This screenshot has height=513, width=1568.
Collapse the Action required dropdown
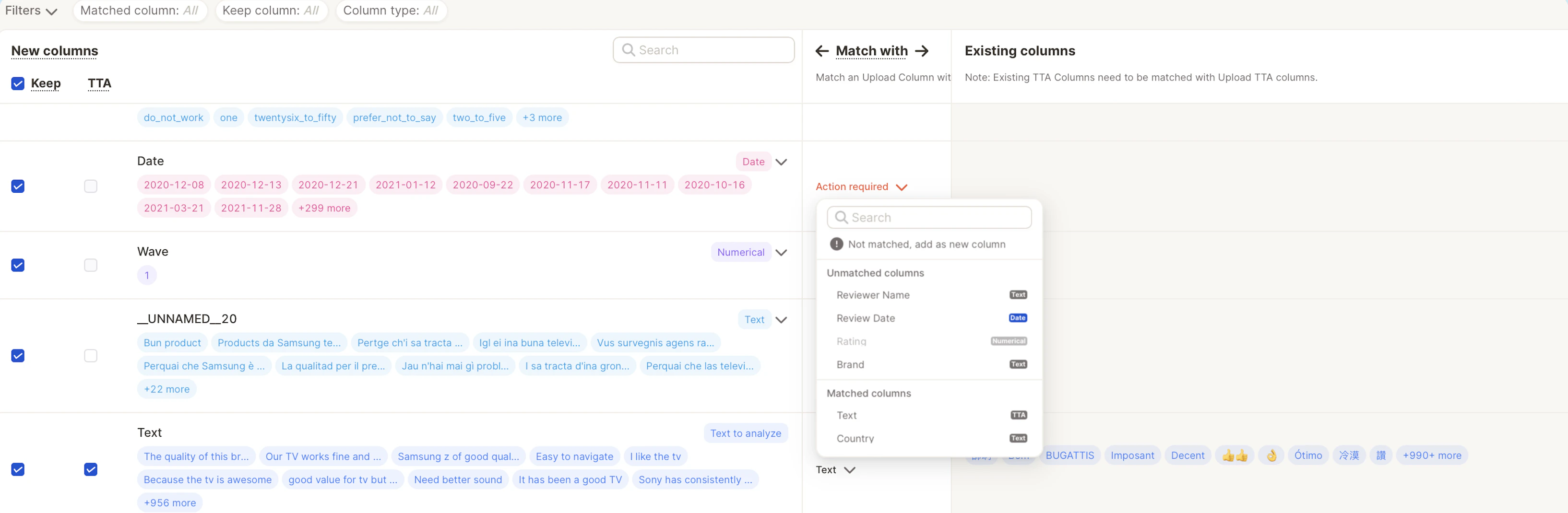(x=861, y=187)
